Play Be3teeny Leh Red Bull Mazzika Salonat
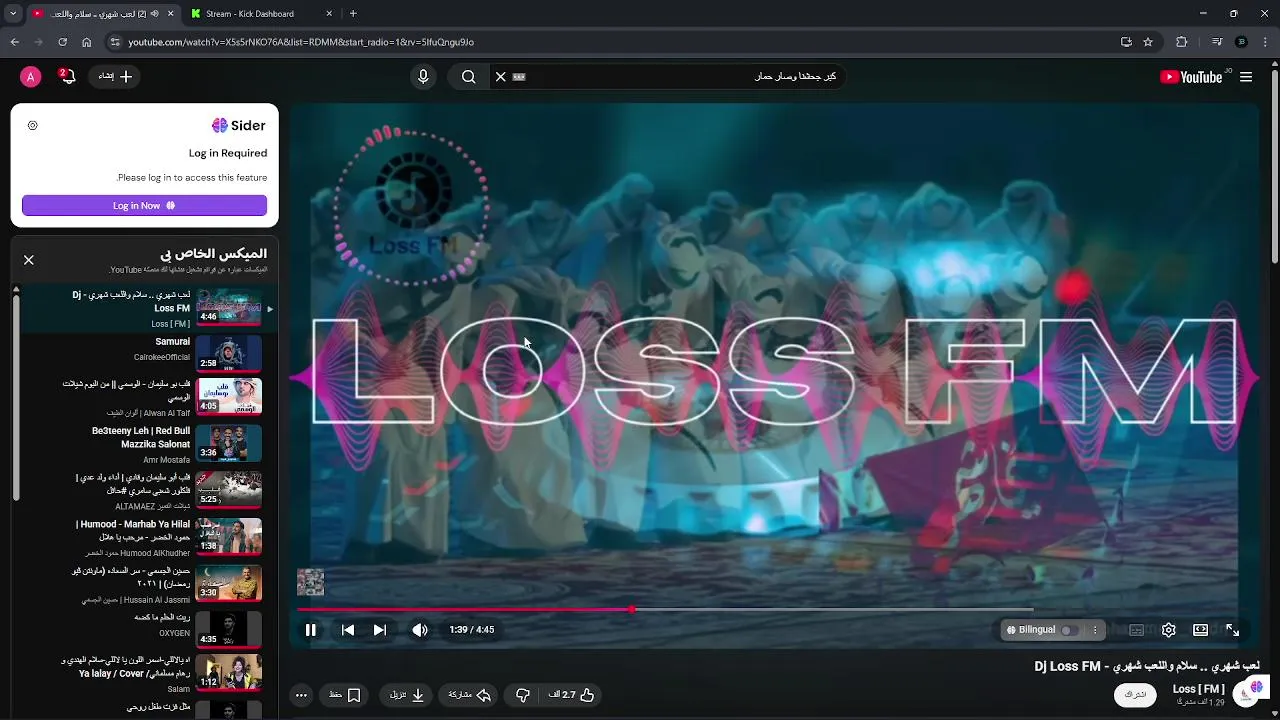Viewport: 1280px width, 720px height. (x=144, y=444)
